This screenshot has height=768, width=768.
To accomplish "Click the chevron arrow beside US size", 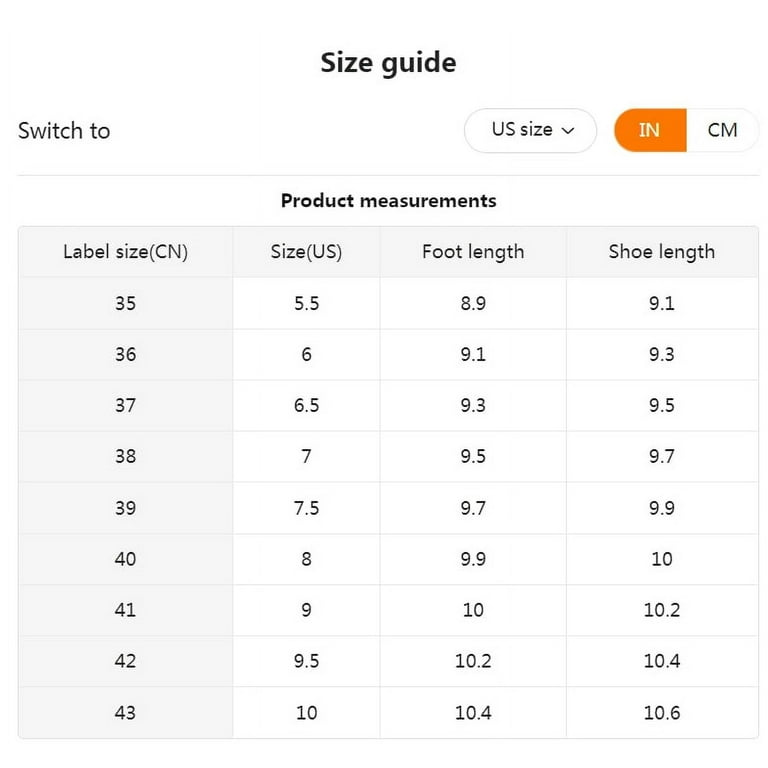I will [568, 131].
